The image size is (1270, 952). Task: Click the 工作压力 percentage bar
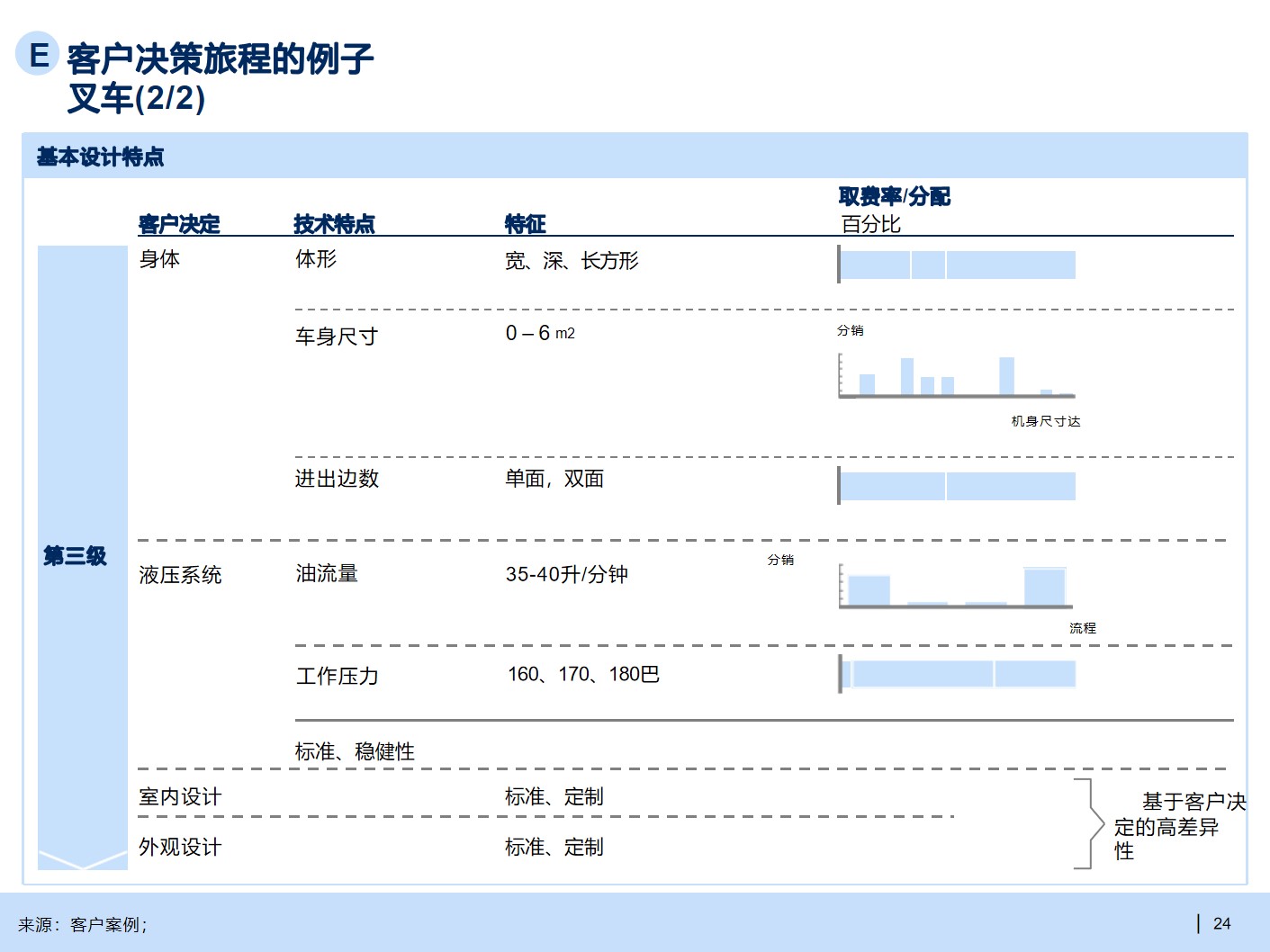click(957, 674)
